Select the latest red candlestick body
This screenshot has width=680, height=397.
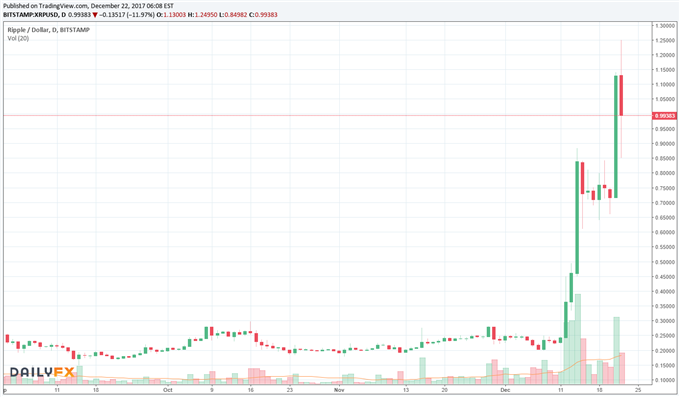click(x=621, y=95)
